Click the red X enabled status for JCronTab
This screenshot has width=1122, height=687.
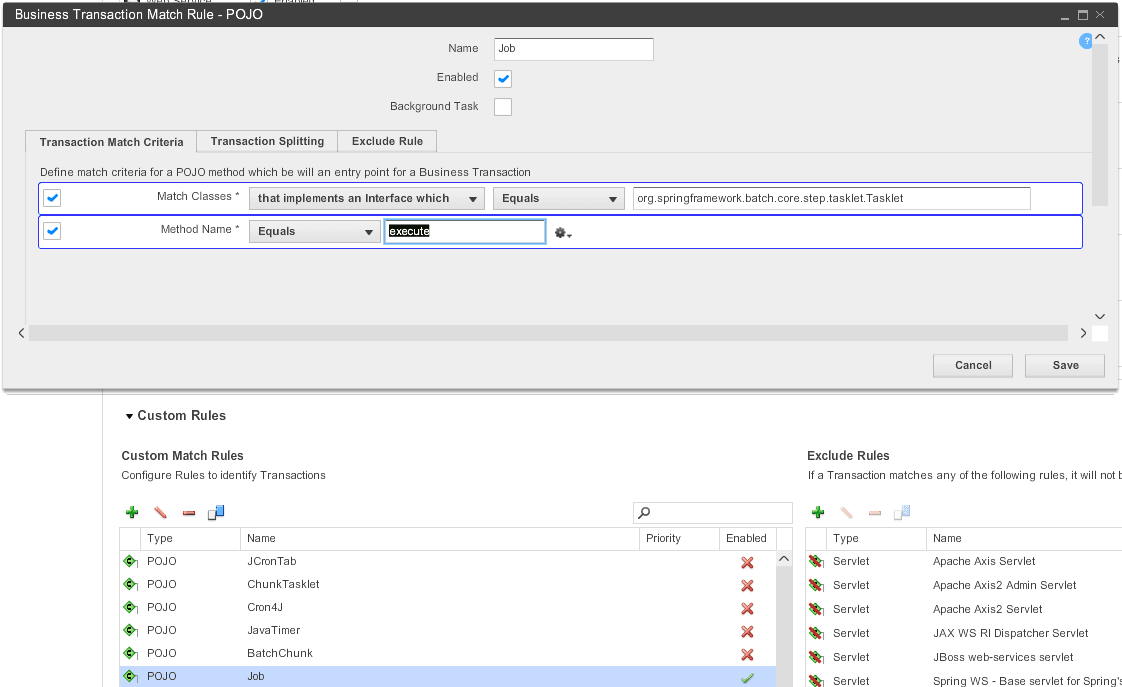click(x=747, y=562)
